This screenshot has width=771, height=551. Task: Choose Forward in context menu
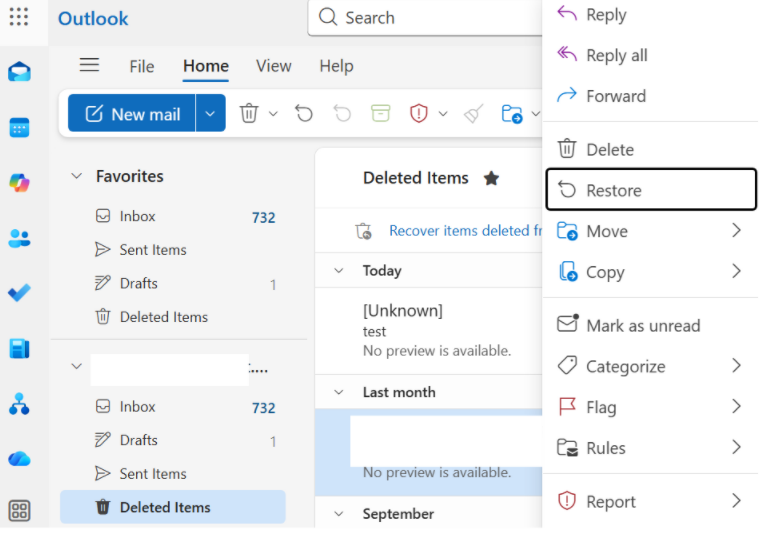click(x=651, y=96)
